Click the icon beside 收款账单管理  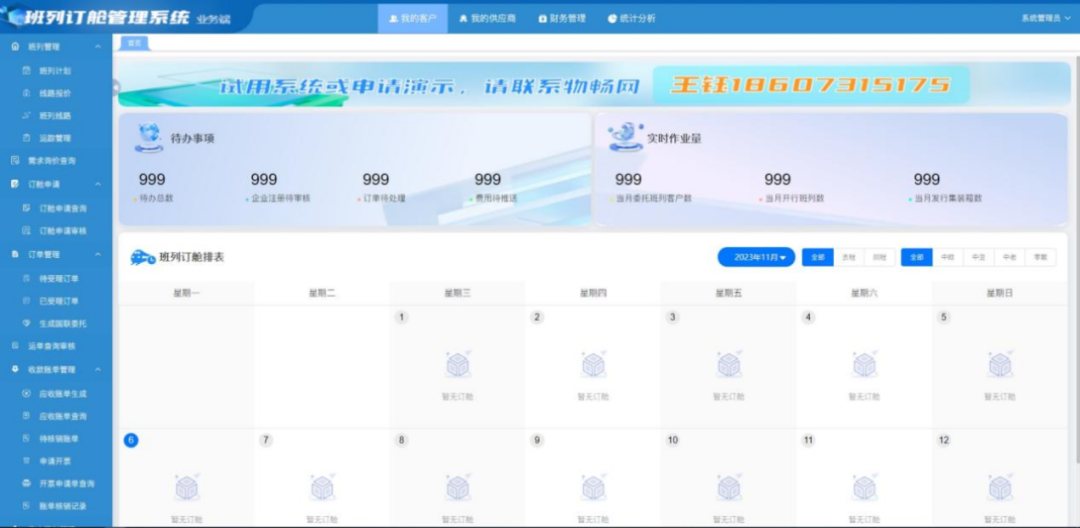[15, 370]
